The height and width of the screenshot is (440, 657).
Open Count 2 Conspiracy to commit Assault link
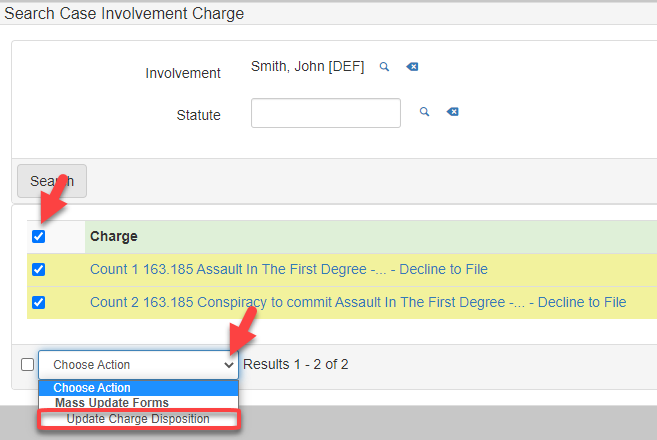point(357,302)
